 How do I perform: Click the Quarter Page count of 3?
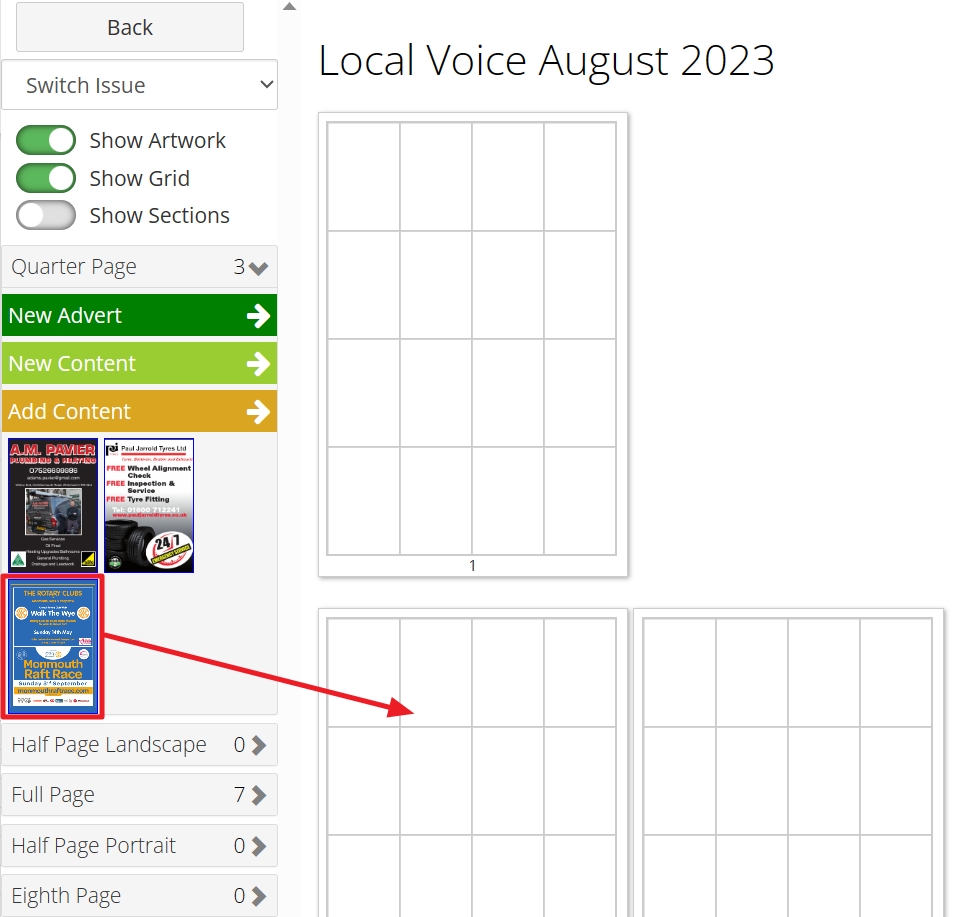[x=239, y=267]
